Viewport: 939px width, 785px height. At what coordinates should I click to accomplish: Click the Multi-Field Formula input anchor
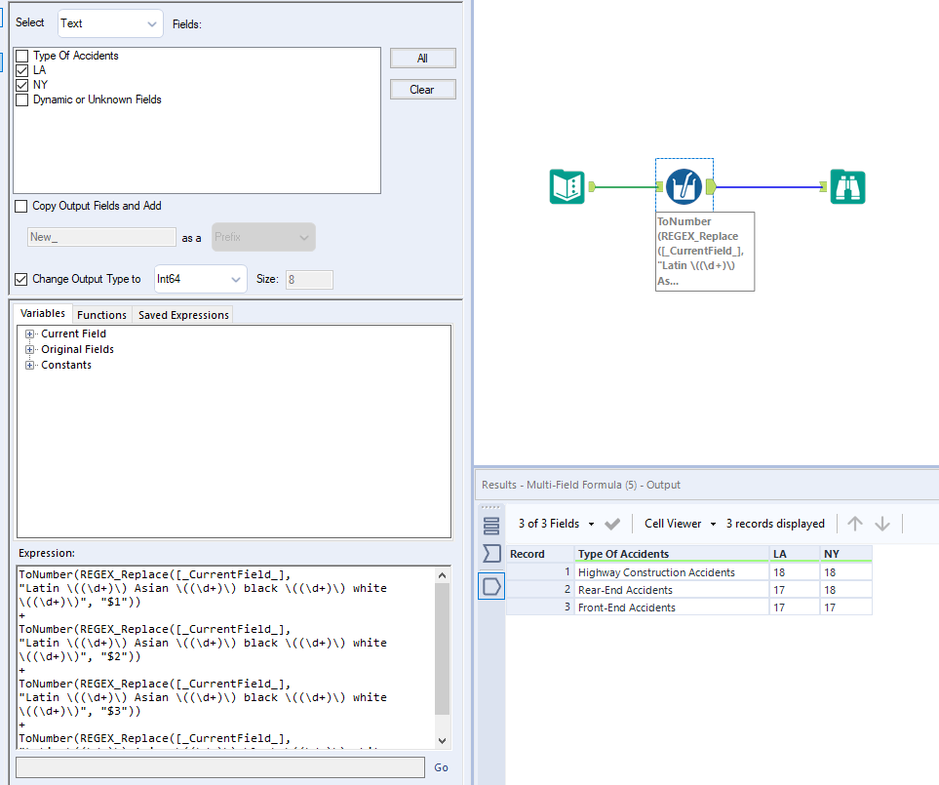pyautogui.click(x=660, y=187)
